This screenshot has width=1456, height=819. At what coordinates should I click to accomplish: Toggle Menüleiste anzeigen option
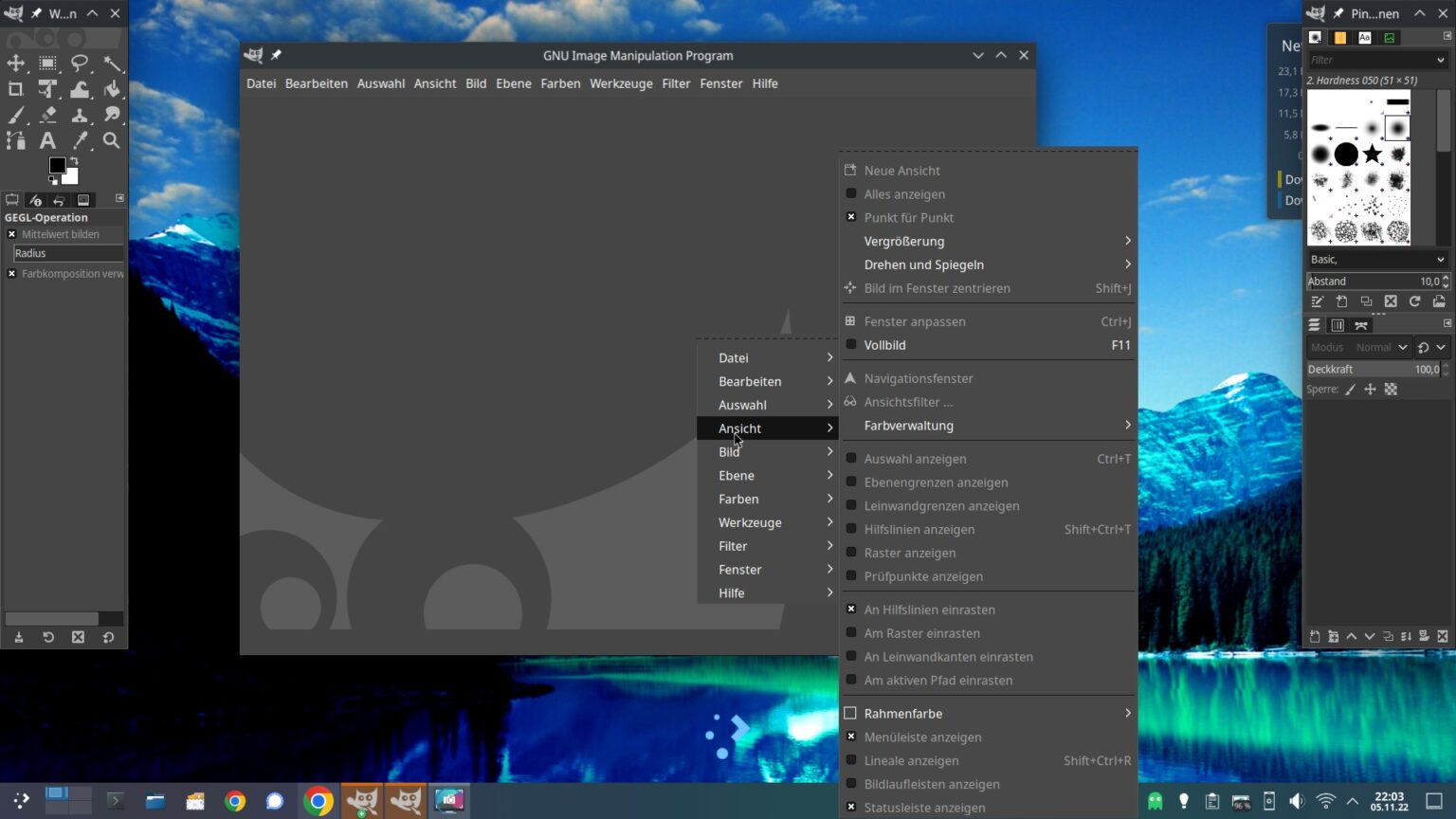988,737
